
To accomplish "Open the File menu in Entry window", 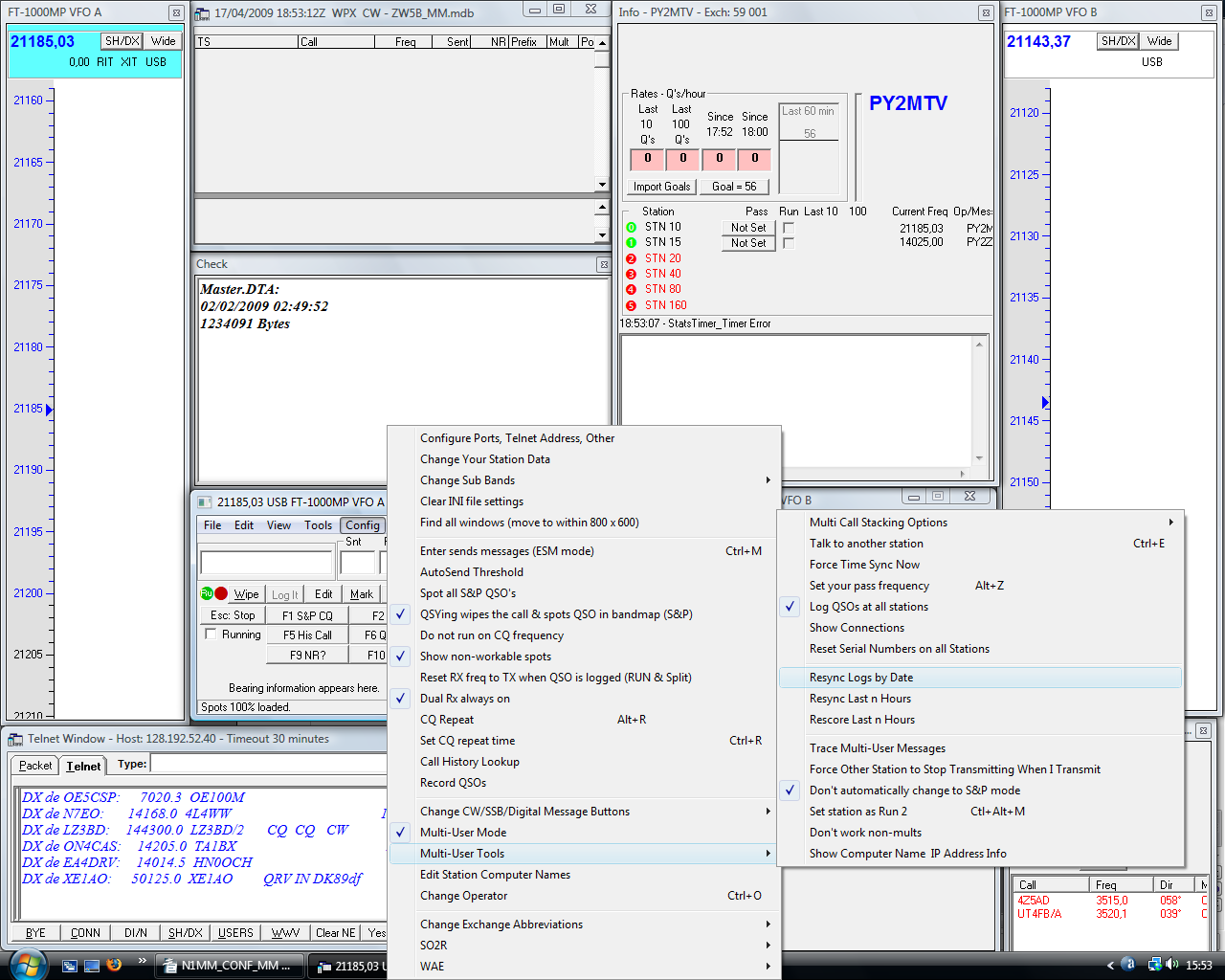I will 212,525.
